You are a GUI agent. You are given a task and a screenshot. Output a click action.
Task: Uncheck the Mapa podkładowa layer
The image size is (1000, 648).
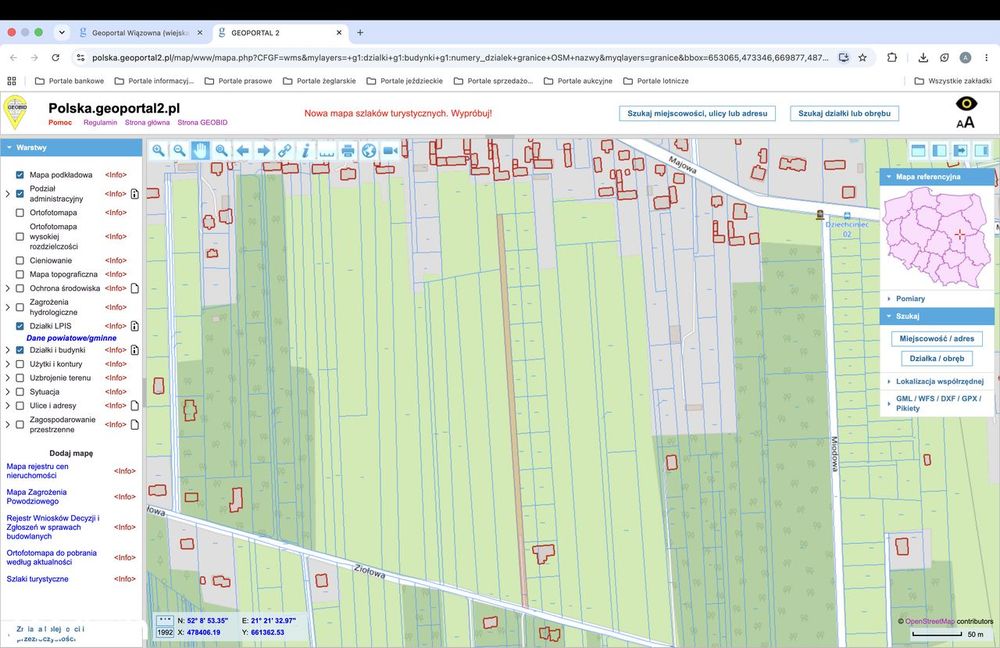pyautogui.click(x=20, y=175)
